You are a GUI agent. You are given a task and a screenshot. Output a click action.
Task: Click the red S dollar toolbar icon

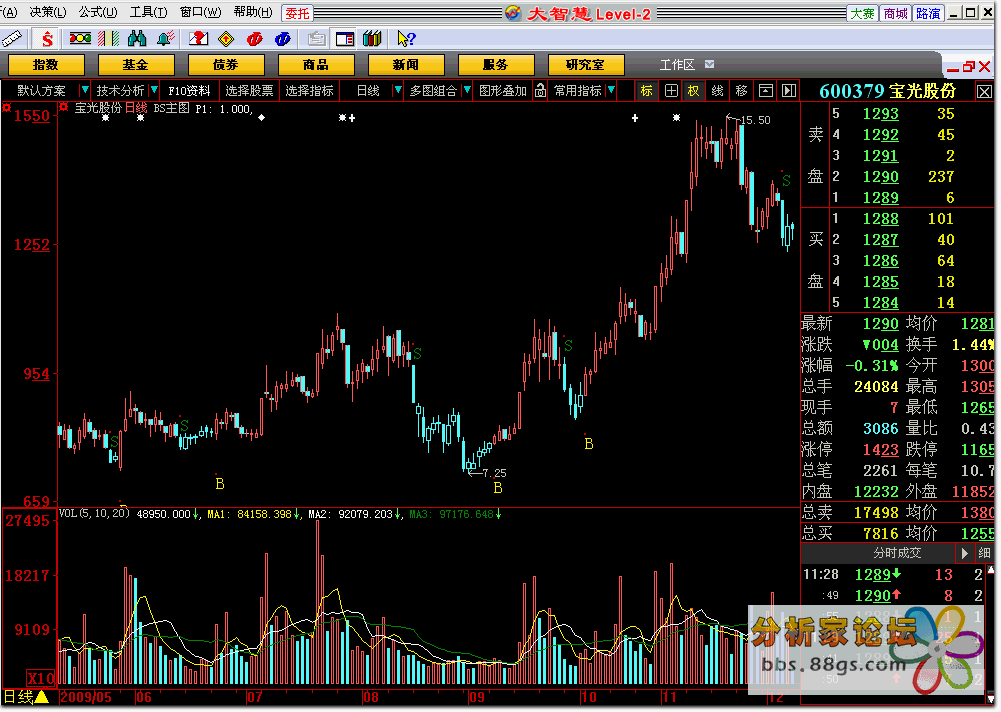(47, 39)
